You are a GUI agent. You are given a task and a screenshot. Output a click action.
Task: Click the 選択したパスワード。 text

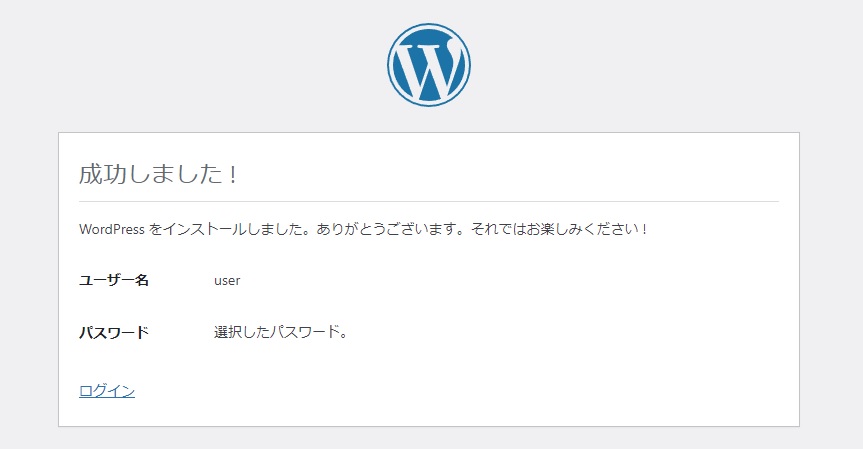coord(280,333)
